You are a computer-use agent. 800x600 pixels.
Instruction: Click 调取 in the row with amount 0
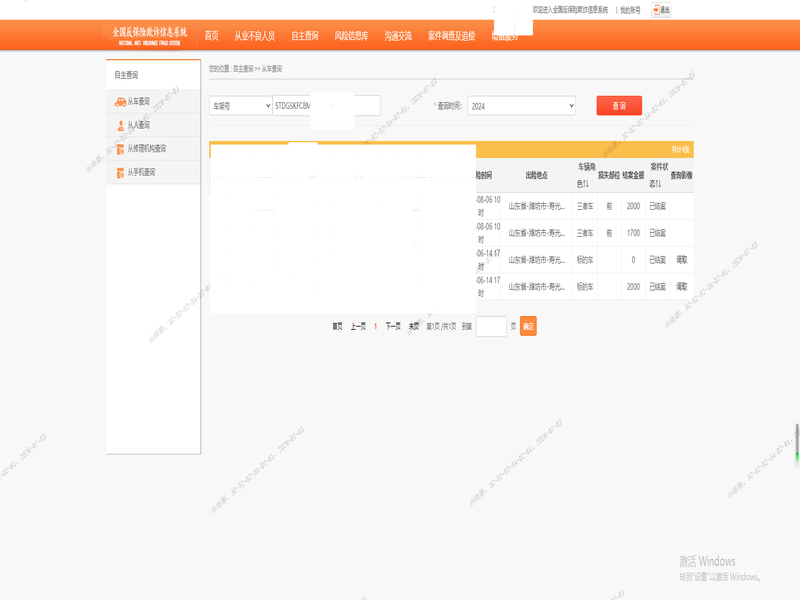point(682,260)
